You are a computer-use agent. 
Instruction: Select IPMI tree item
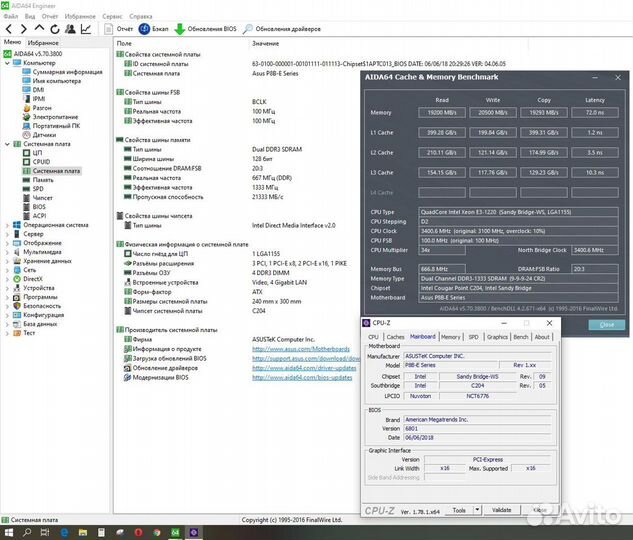(34, 98)
